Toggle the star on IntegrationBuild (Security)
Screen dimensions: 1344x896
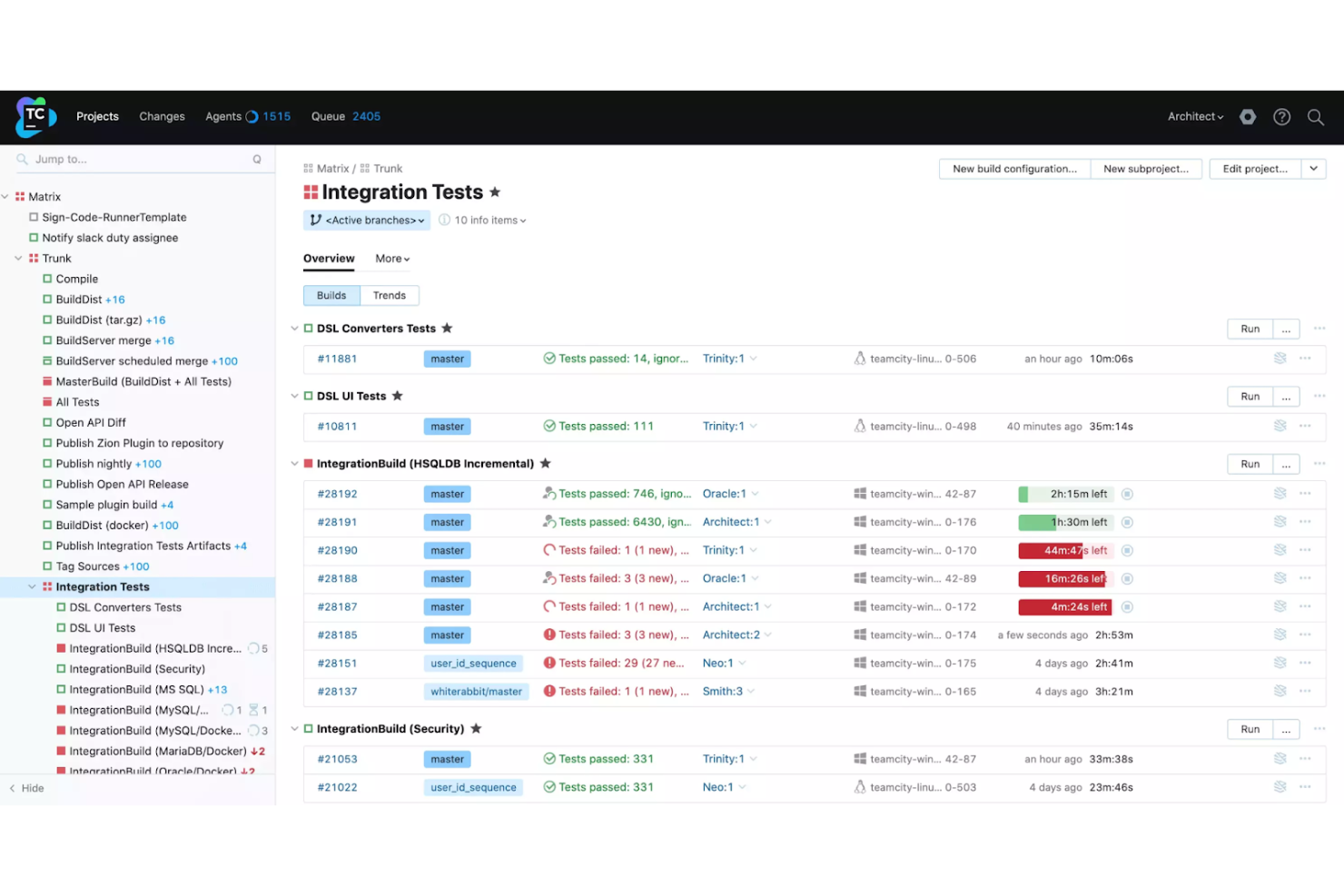(475, 728)
